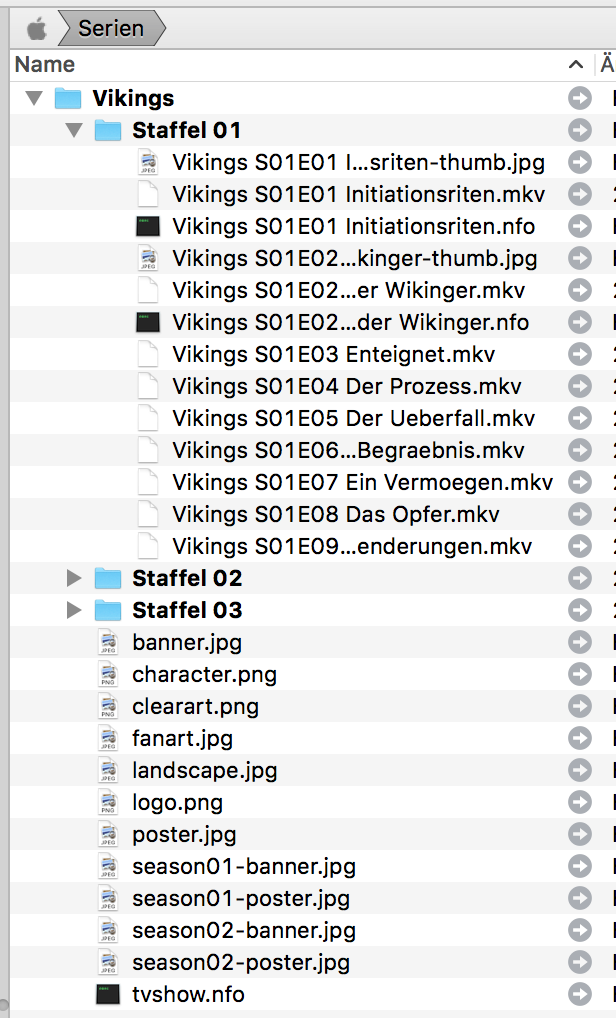The width and height of the screenshot is (616, 1018).
Task: Click the arrow button on fanart.jpg row
Action: 580,738
